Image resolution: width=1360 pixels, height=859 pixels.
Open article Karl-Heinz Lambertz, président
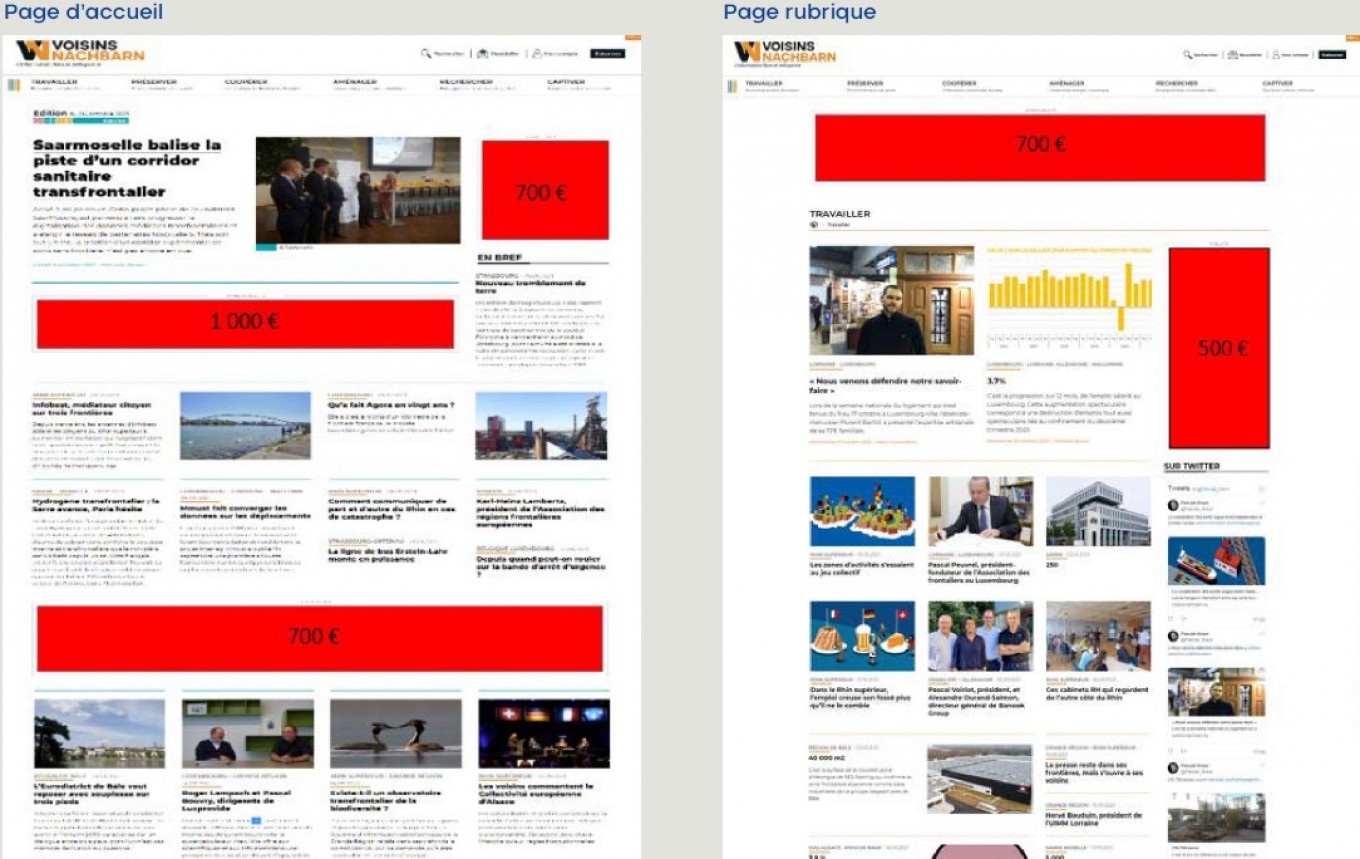(x=540, y=512)
